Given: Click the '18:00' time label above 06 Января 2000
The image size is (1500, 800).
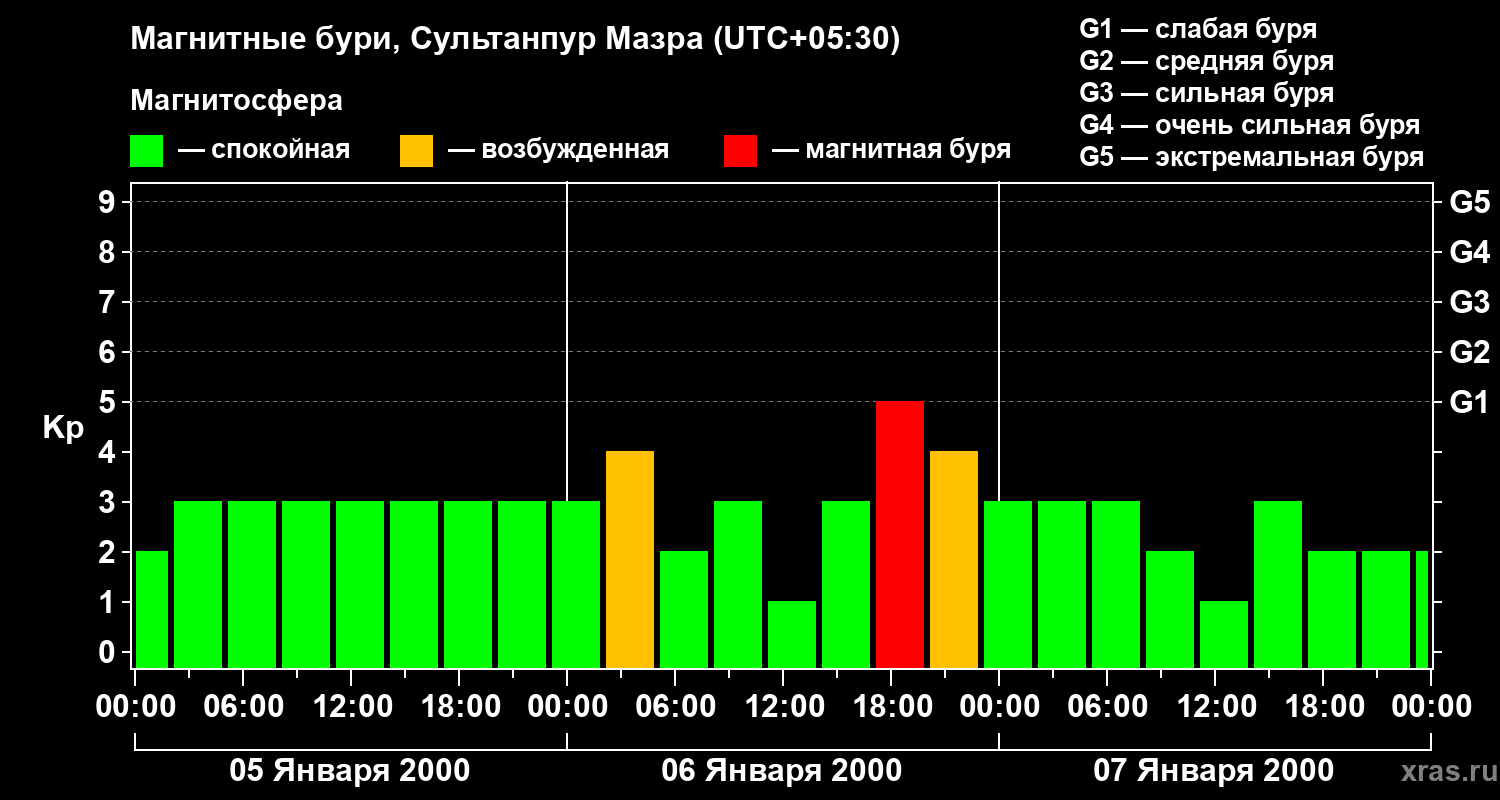Looking at the screenshot, I should pyautogui.click(x=891, y=707).
